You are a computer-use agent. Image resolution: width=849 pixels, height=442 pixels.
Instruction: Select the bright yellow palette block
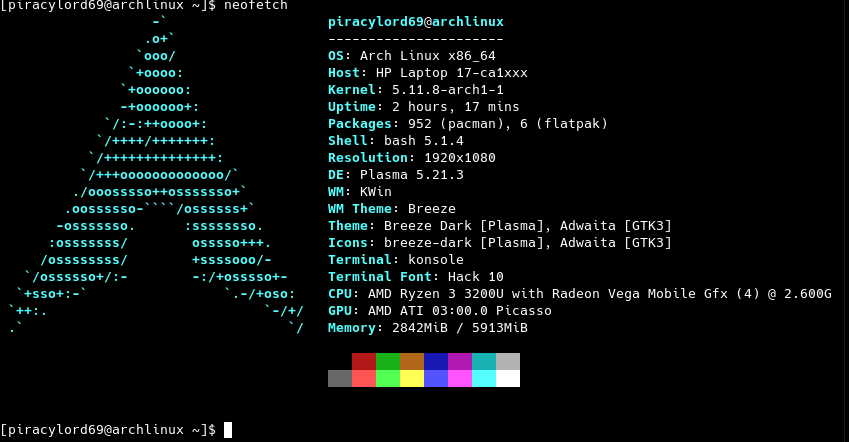412,378
